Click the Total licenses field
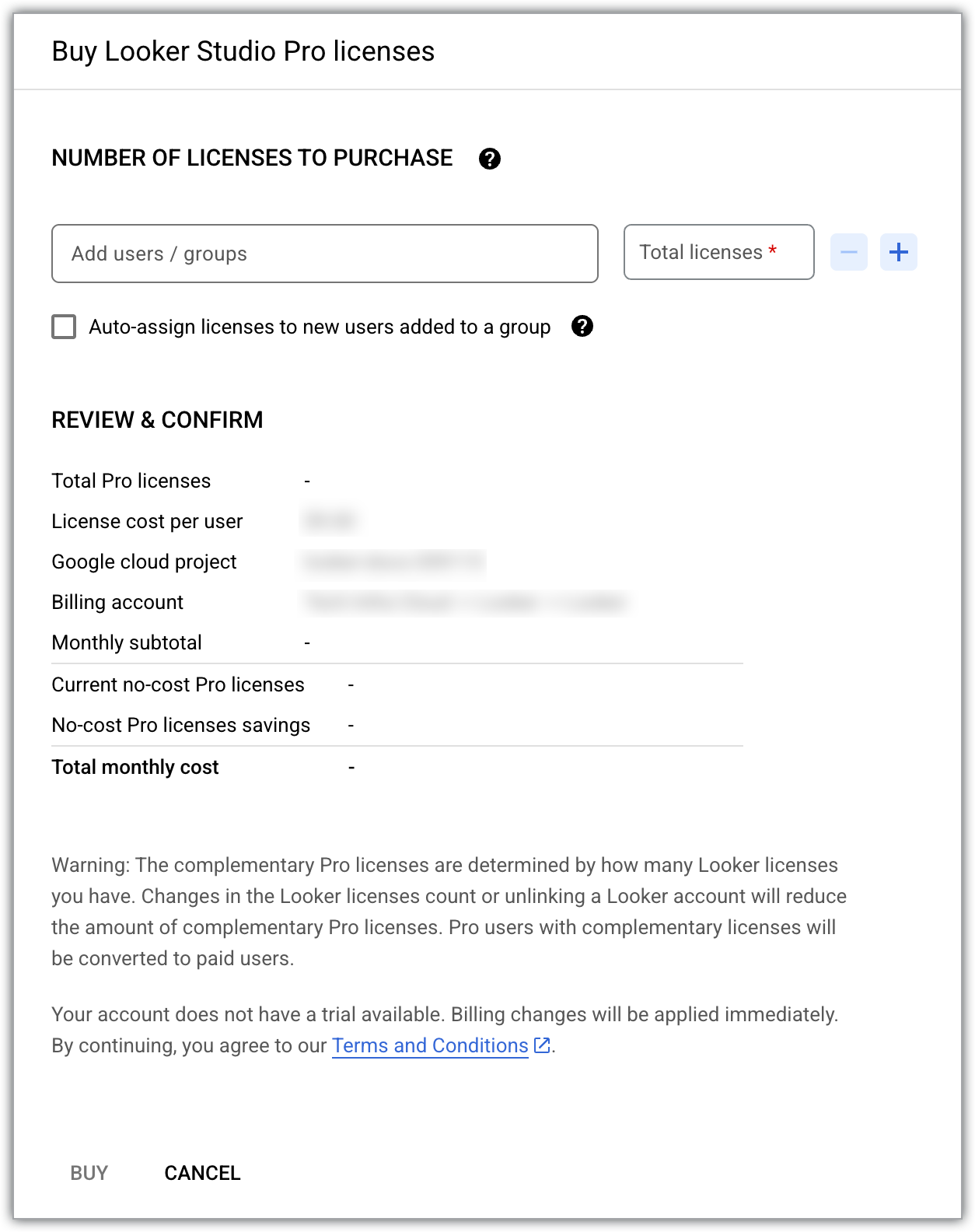975x1232 pixels. (x=718, y=252)
